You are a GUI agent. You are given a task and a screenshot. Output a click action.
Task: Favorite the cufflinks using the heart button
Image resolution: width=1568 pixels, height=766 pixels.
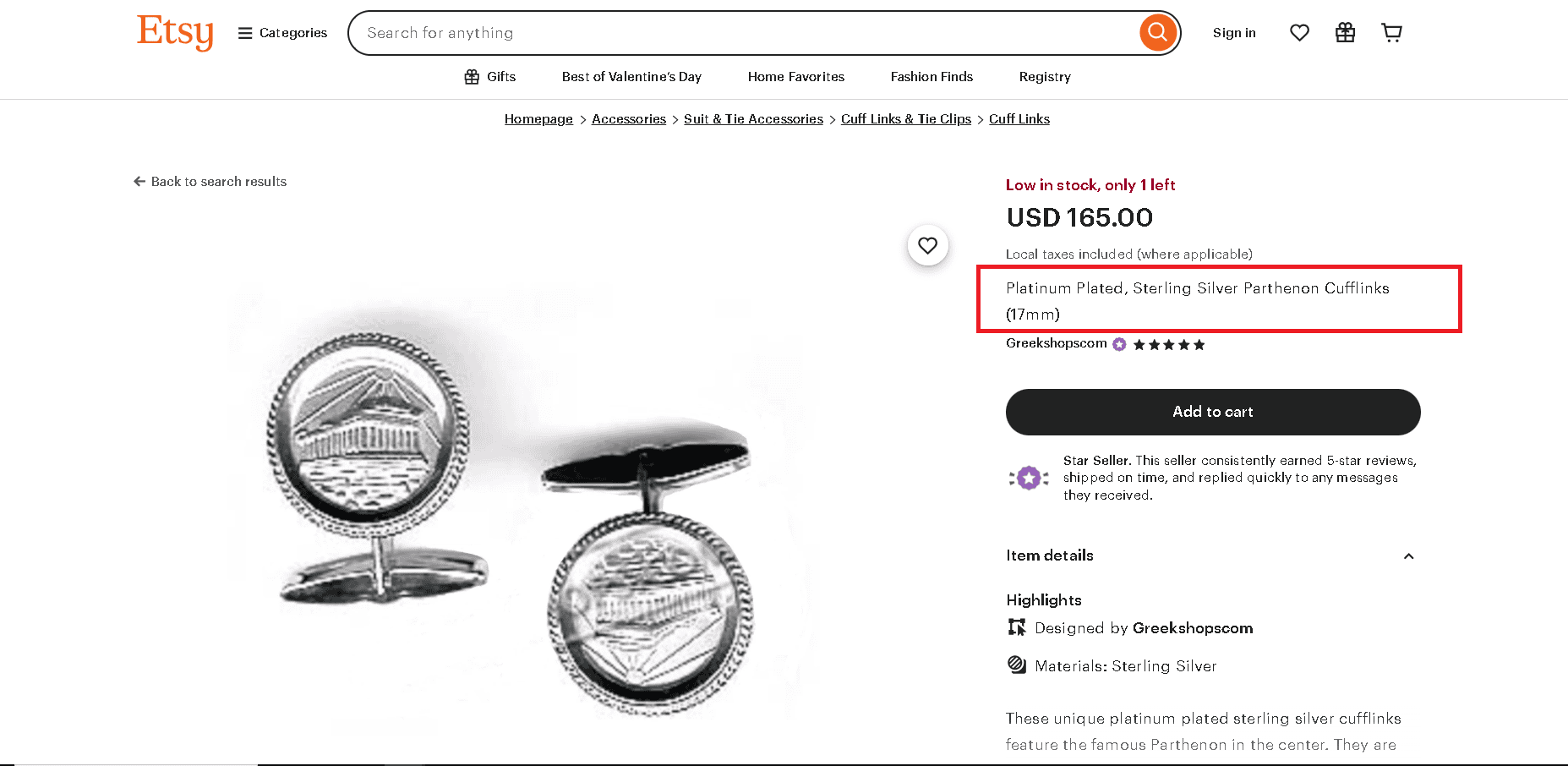tap(927, 245)
